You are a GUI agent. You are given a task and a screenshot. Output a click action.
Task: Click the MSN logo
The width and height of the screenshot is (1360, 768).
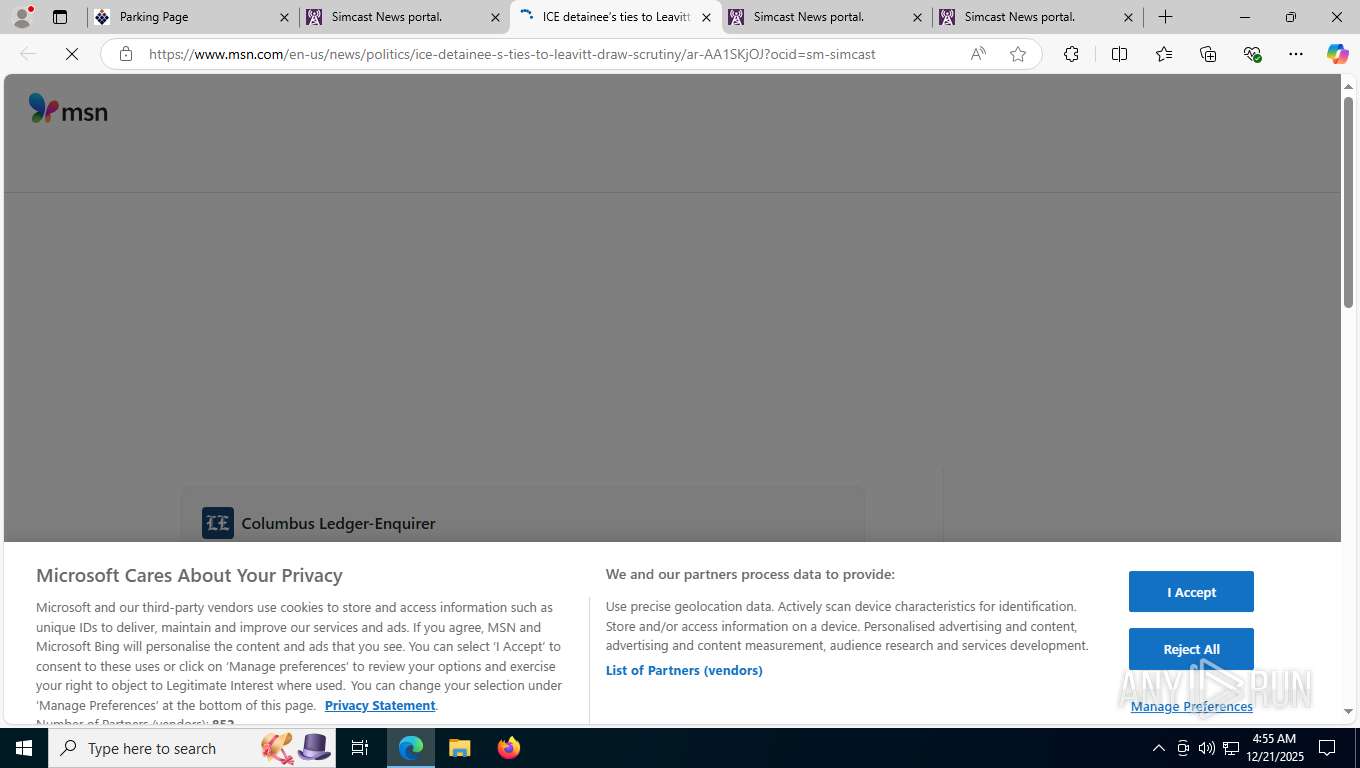pos(68,109)
